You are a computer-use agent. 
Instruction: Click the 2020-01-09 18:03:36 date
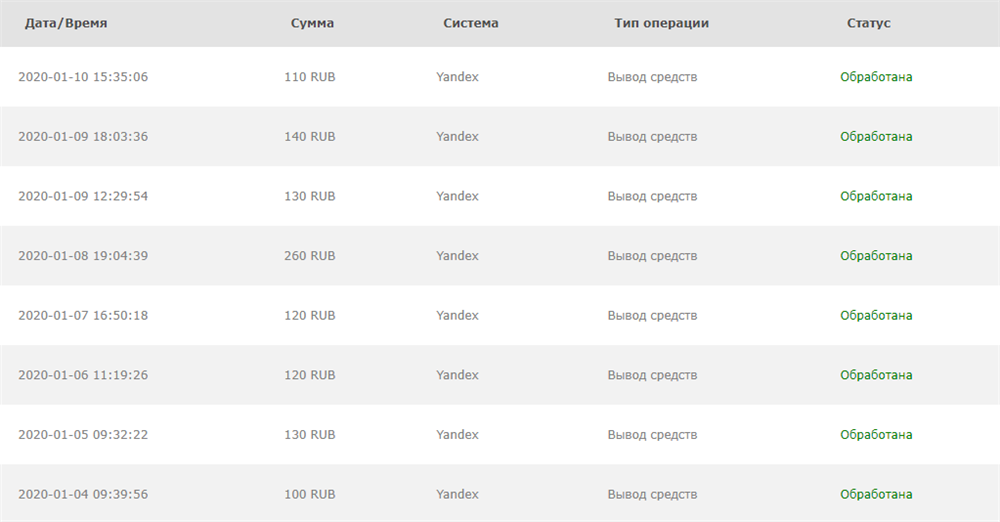[x=83, y=137]
